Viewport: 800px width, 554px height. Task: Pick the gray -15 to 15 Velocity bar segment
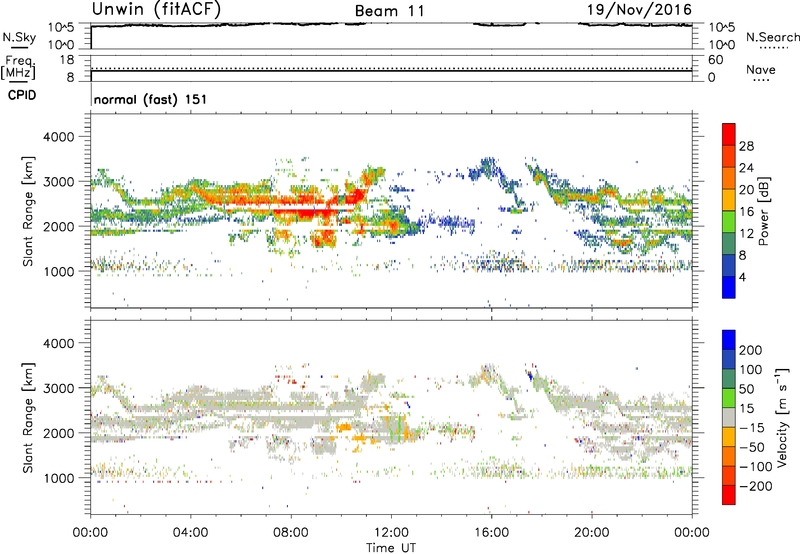pyautogui.click(x=729, y=417)
